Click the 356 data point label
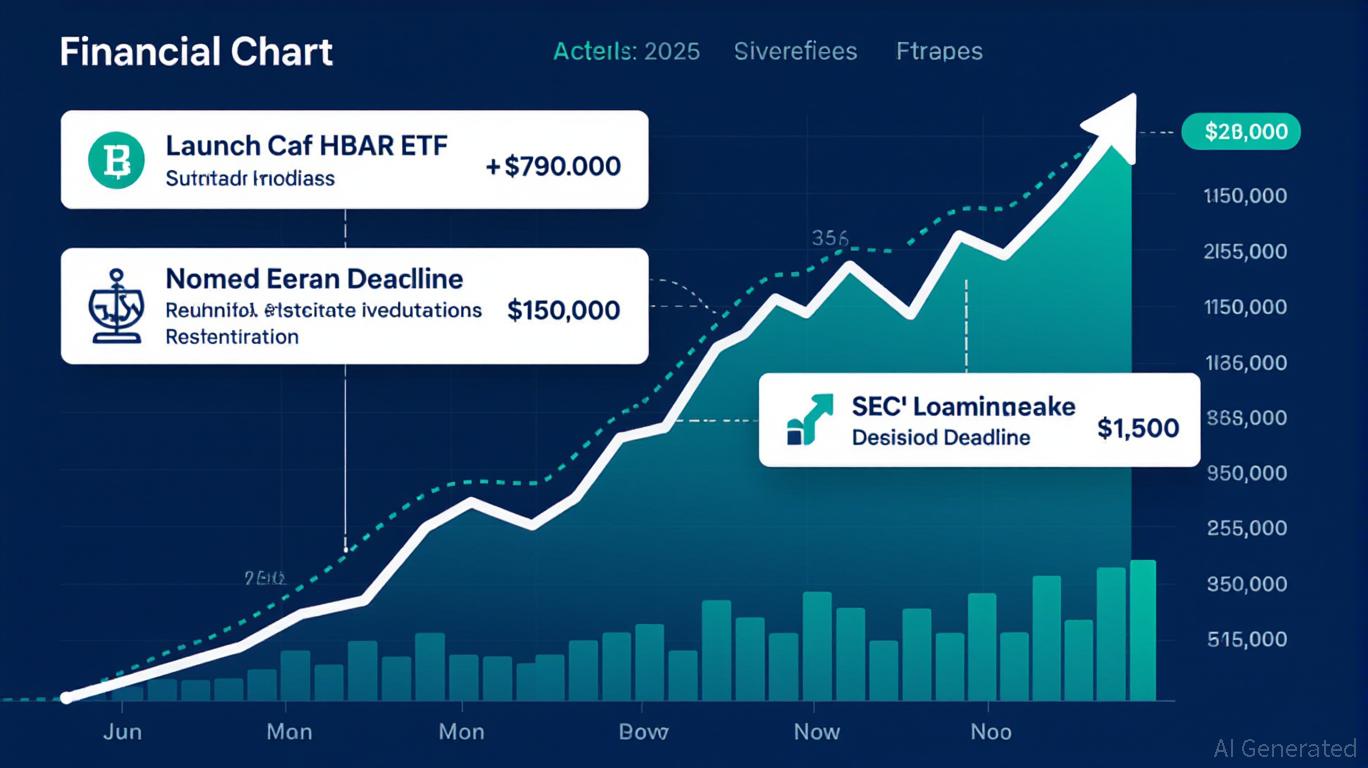The width and height of the screenshot is (1368, 768). pyautogui.click(x=829, y=238)
